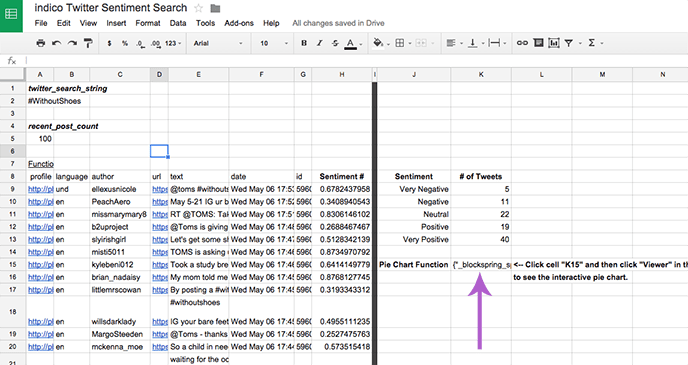The height and width of the screenshot is (365, 688).
Task: Open url link in kylebeni012 row
Action: (x=160, y=265)
